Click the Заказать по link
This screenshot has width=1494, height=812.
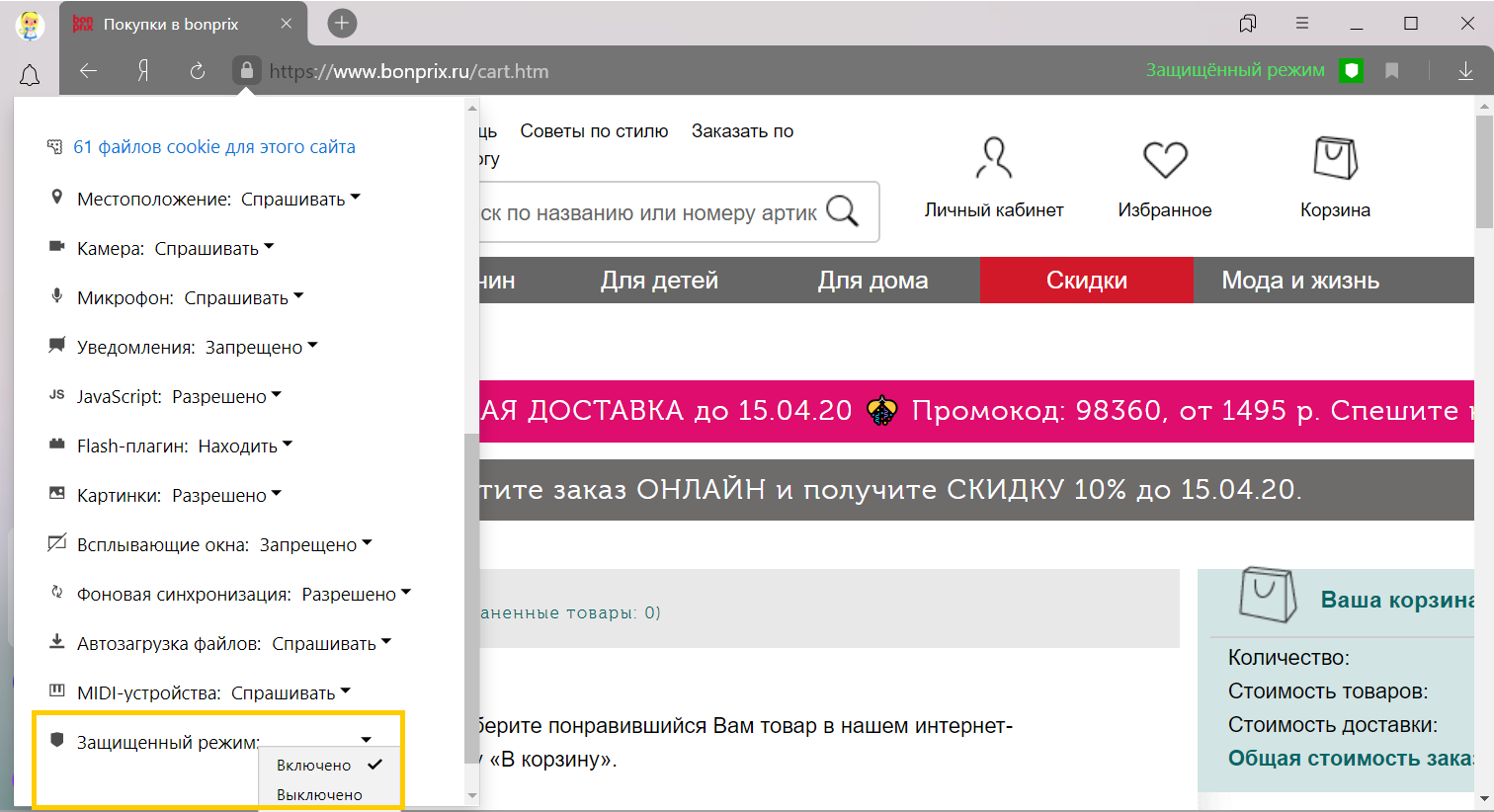coord(742,131)
